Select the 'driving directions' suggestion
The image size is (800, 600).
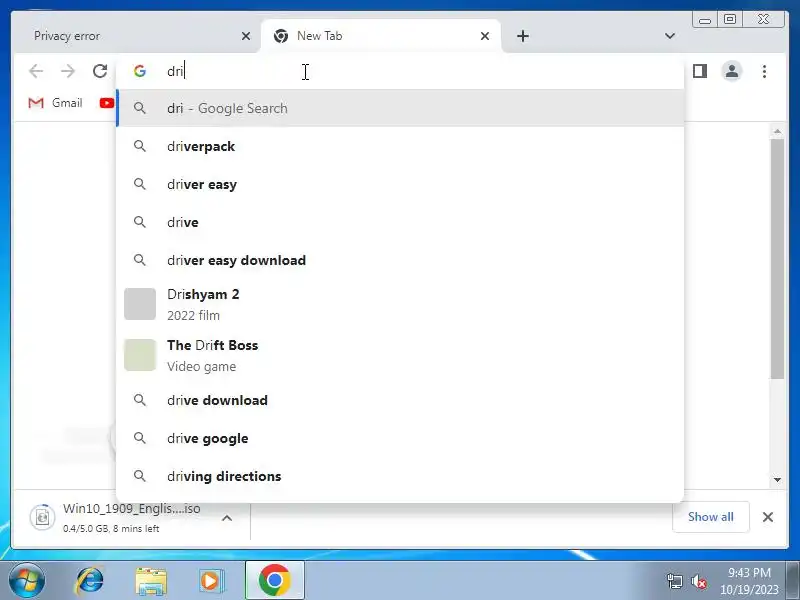pos(400,476)
